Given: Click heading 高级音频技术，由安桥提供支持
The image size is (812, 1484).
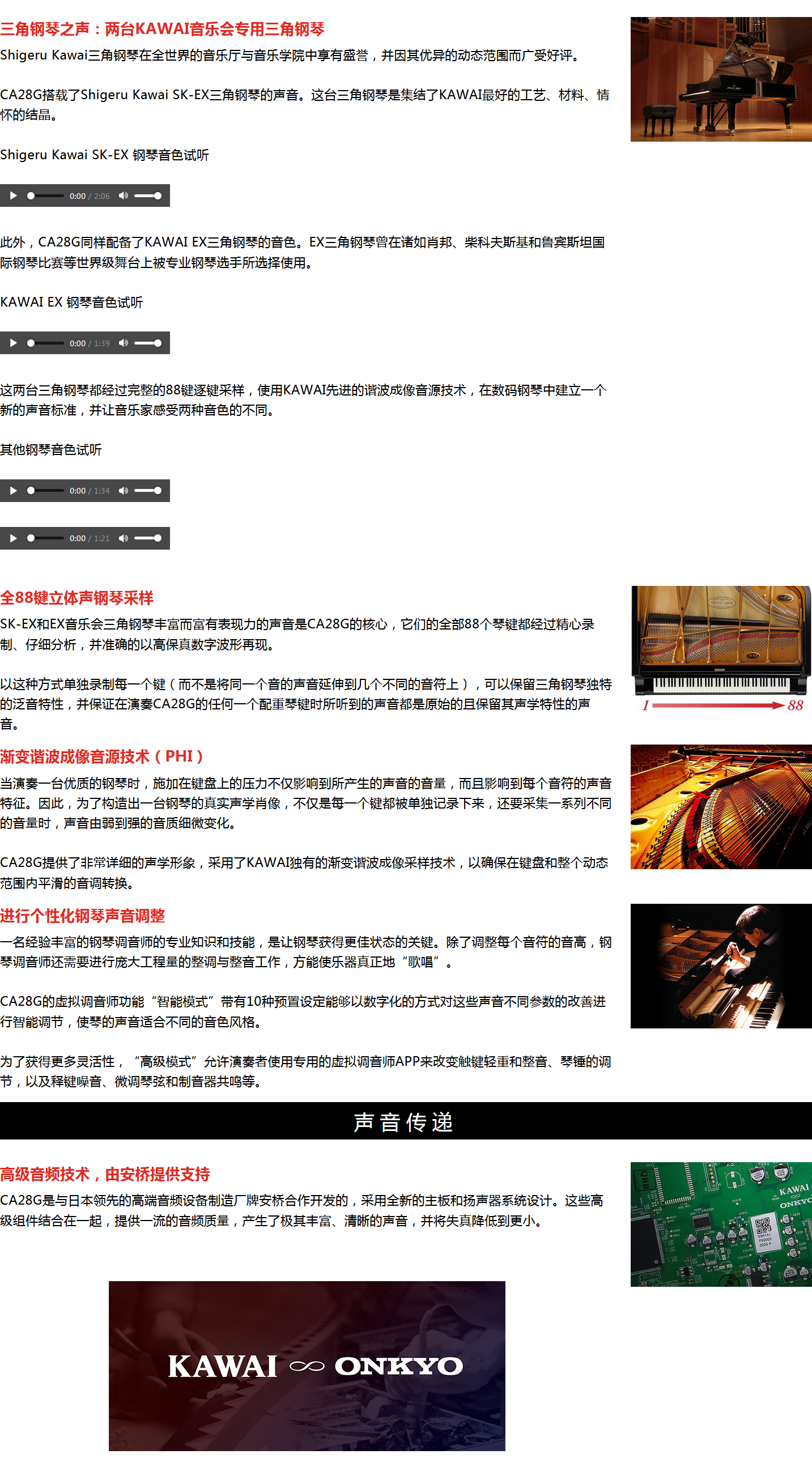Looking at the screenshot, I should [x=105, y=1174].
